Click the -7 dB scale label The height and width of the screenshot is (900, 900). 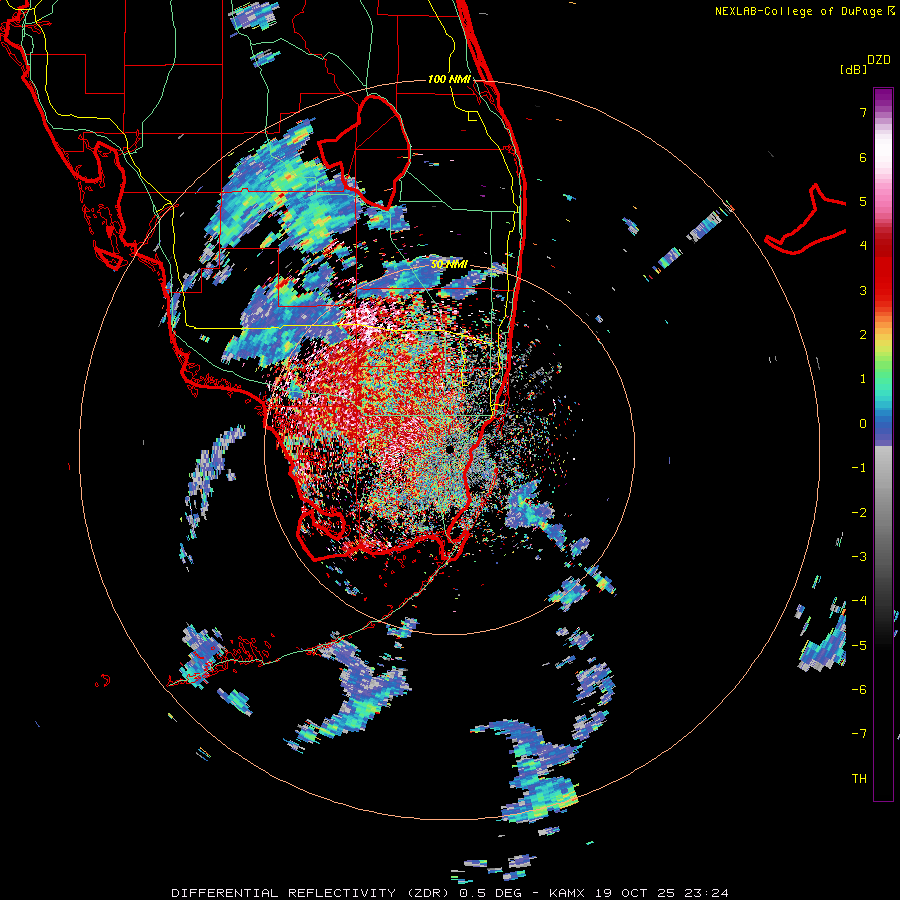[x=859, y=734]
